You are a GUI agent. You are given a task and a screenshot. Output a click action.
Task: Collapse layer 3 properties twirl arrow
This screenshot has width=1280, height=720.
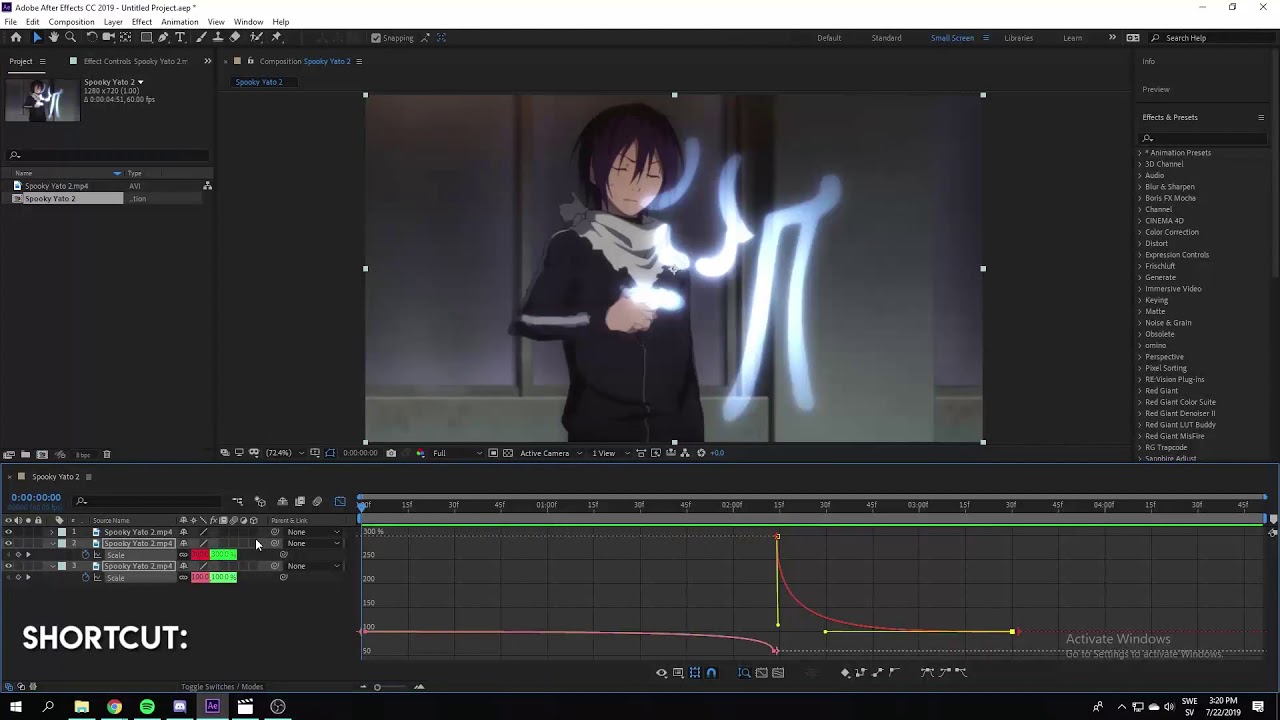click(53, 566)
